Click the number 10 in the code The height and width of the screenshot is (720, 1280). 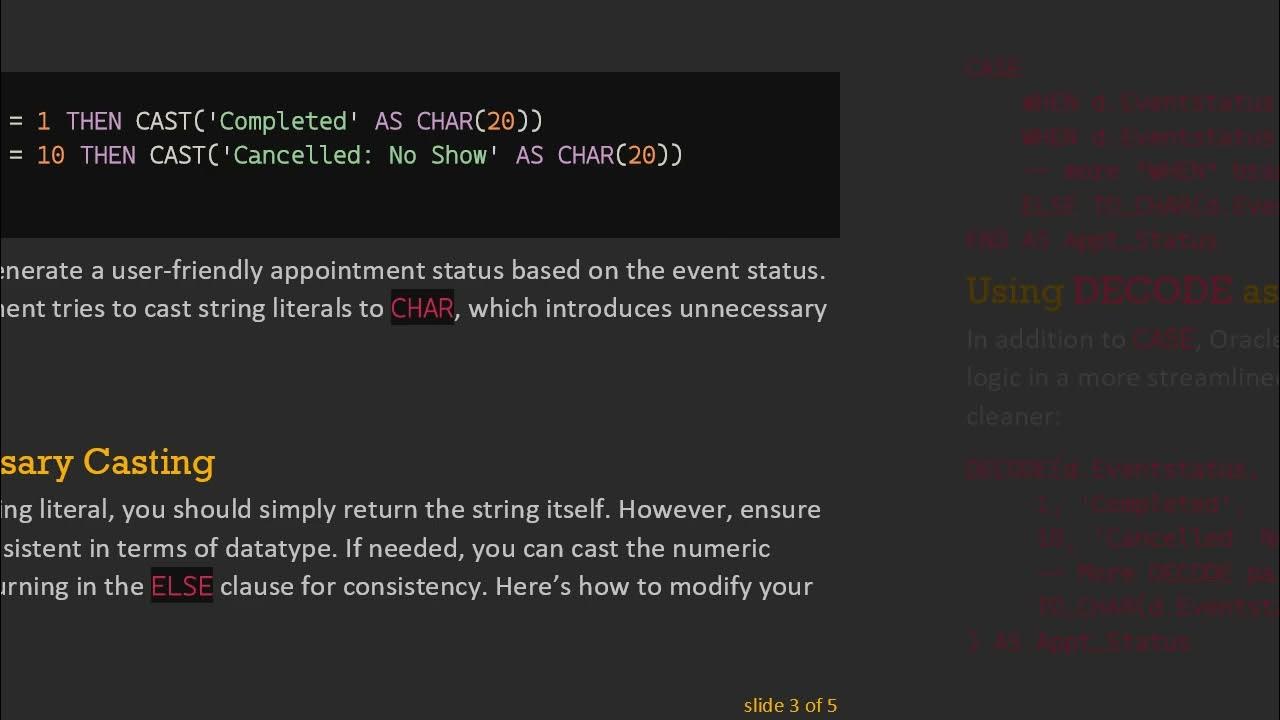coord(51,155)
